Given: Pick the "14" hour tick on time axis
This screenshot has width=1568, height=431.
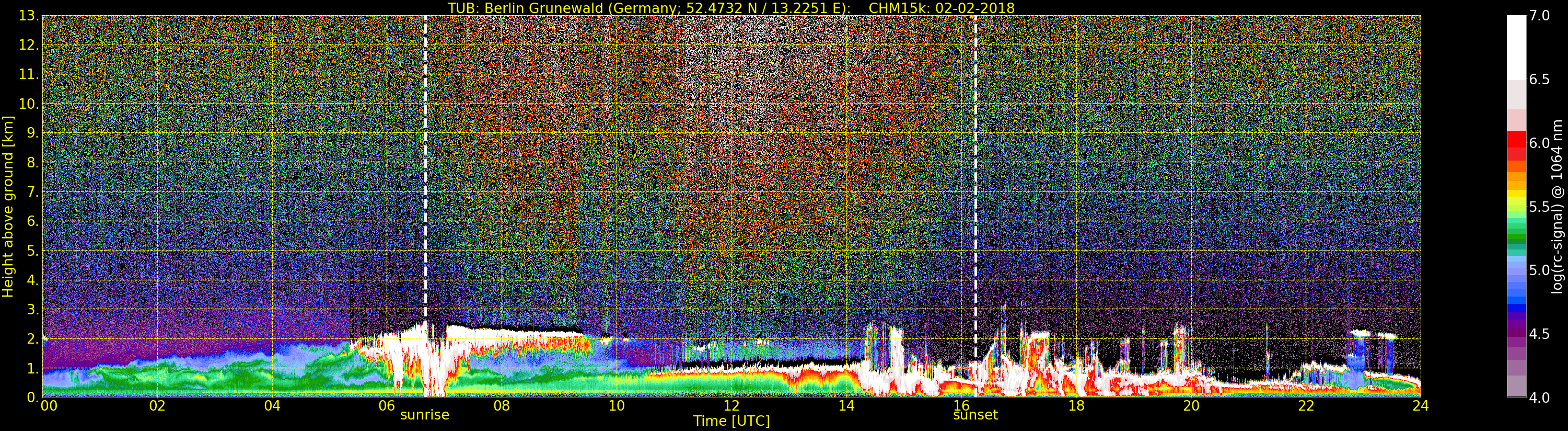Looking at the screenshot, I should tap(846, 405).
